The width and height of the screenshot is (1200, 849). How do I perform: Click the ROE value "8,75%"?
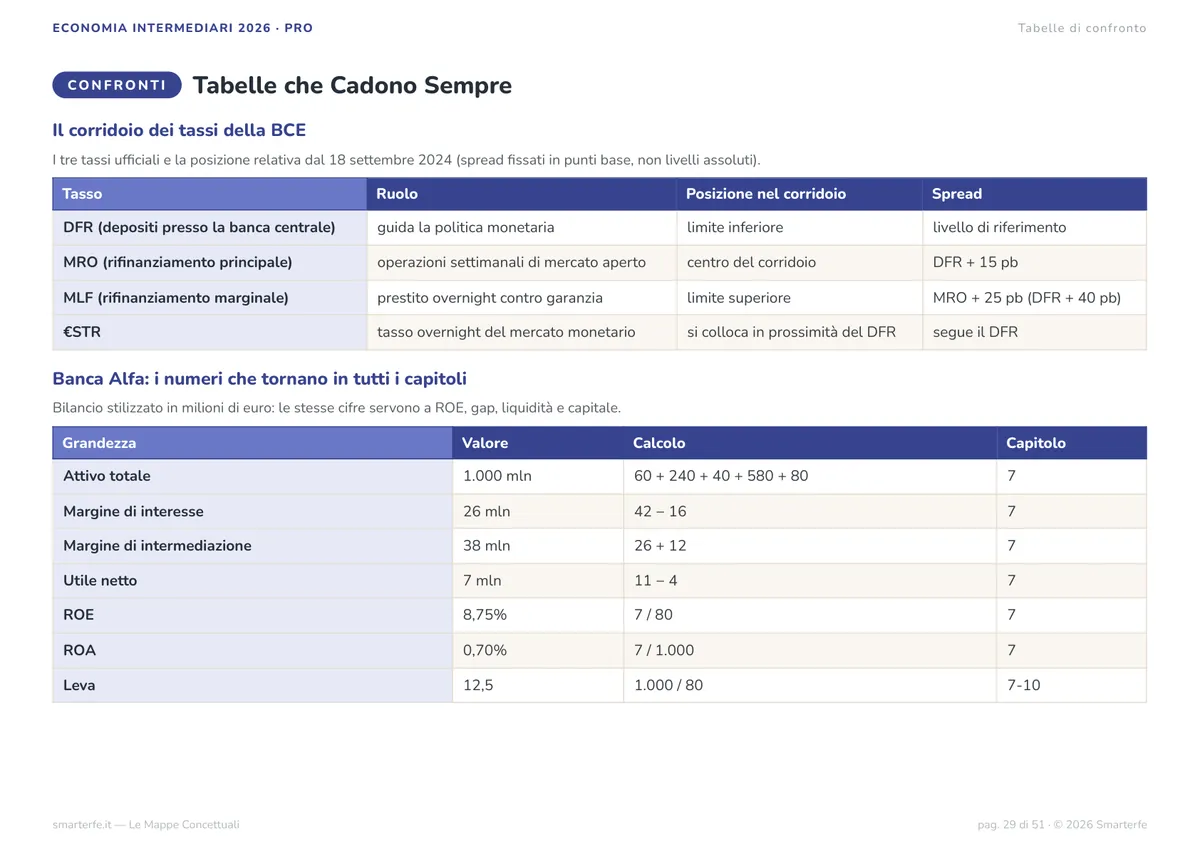(538, 616)
